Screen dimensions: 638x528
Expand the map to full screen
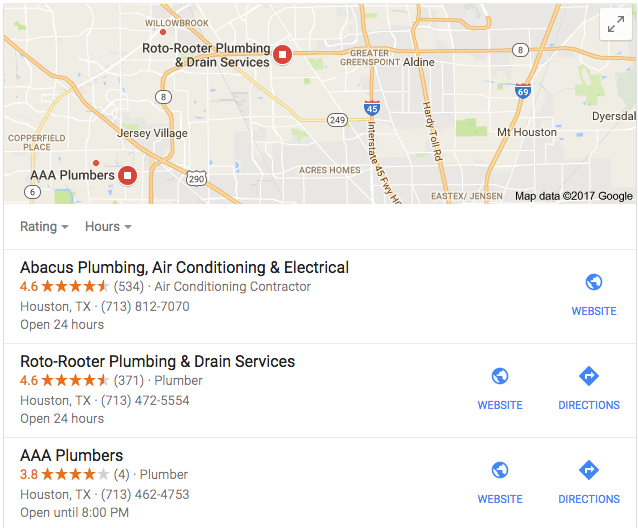[x=616, y=24]
